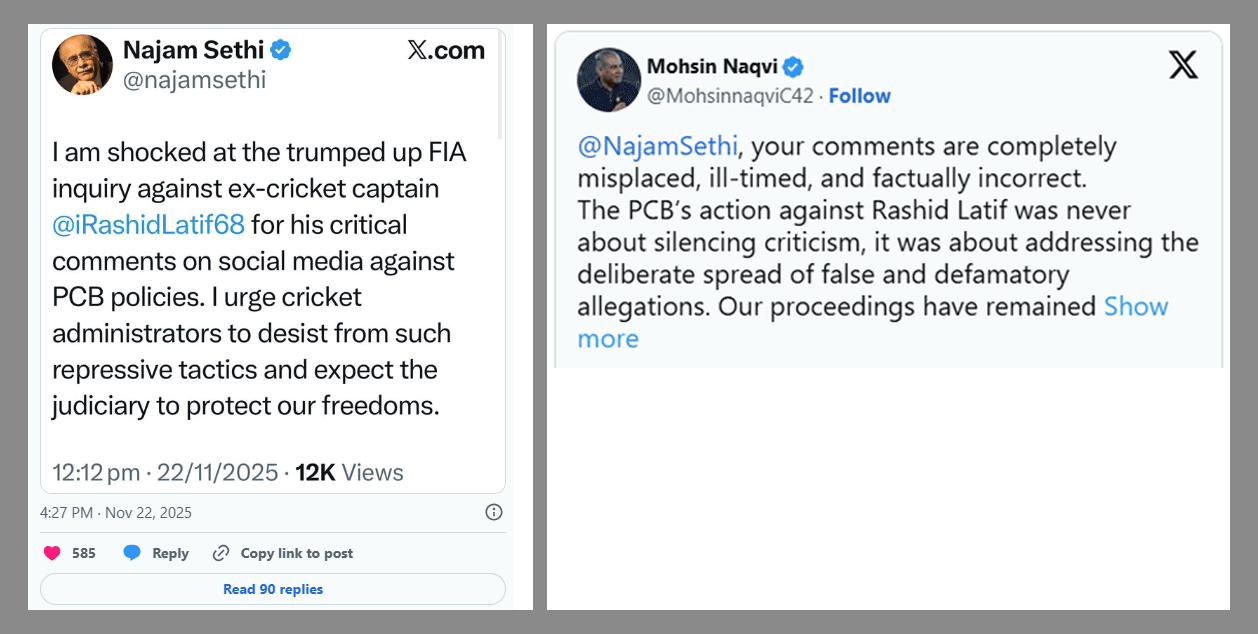Click the X logo in Mohsin Naqvi's tweet
The image size is (1258, 634).
(1183, 66)
